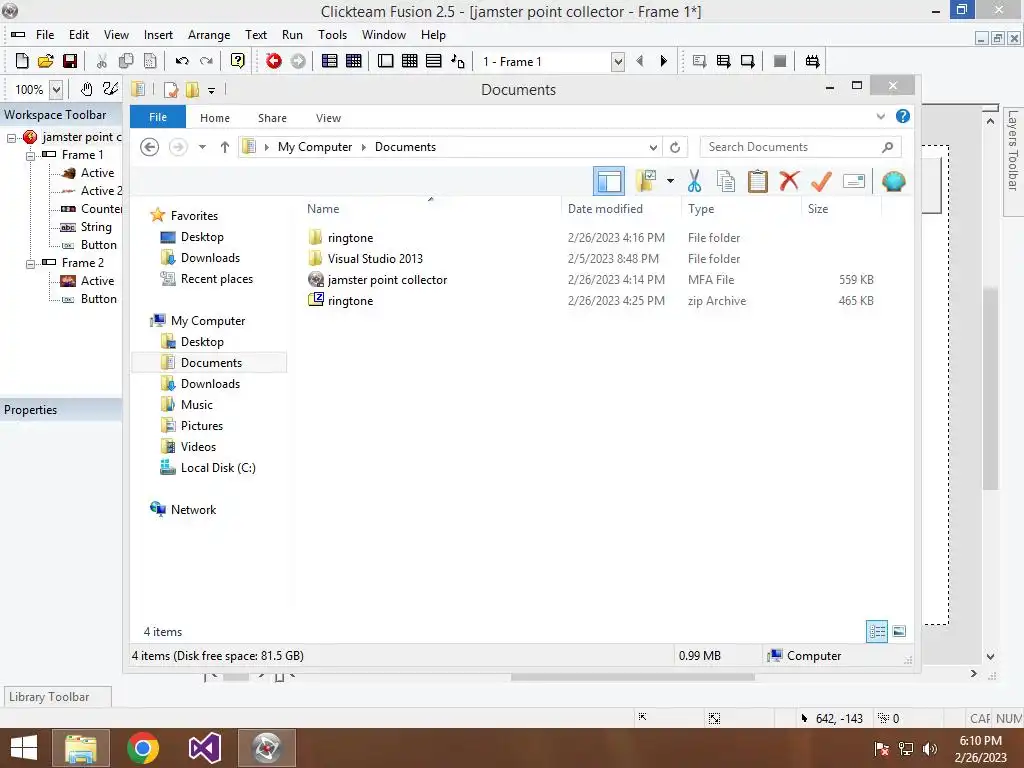Sort by the Size column header
This screenshot has height=768, width=1024.
click(818, 208)
